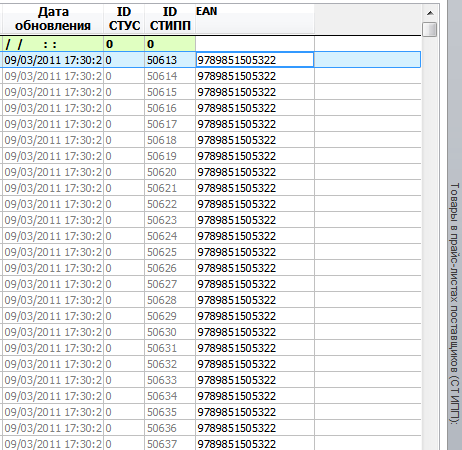Image resolution: width=462 pixels, height=450 pixels.
Task: Select ID cell 50630
Action: click(170, 332)
